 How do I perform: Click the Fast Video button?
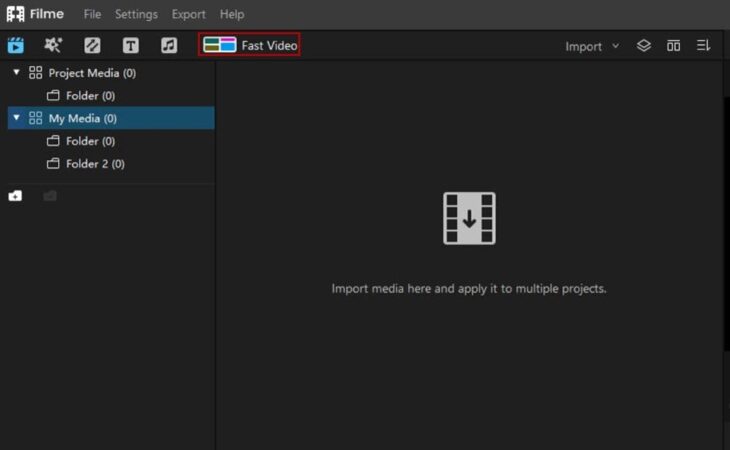coord(250,45)
